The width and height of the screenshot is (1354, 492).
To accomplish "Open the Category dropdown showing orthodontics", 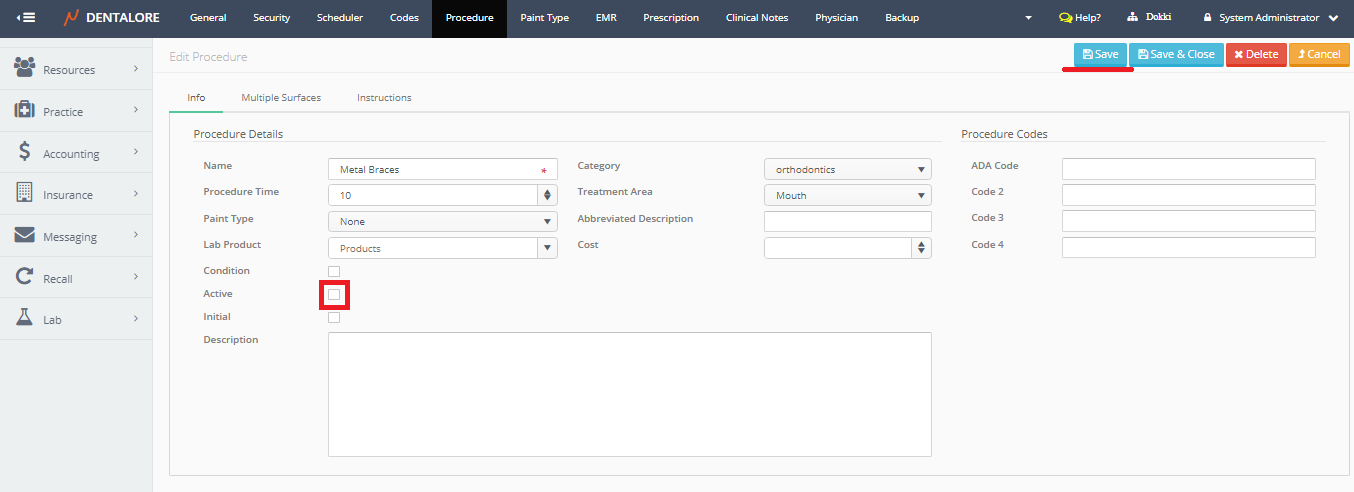I will click(847, 170).
